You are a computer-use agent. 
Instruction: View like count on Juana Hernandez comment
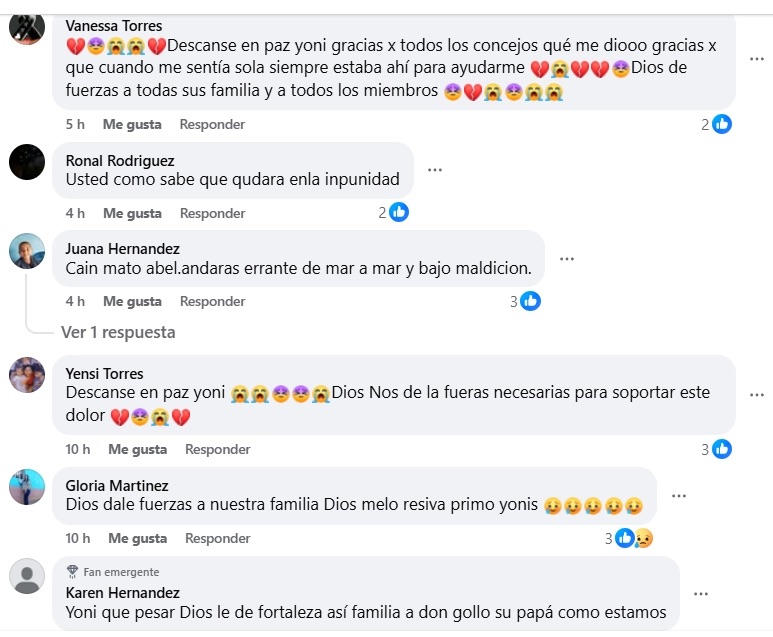[525, 301]
